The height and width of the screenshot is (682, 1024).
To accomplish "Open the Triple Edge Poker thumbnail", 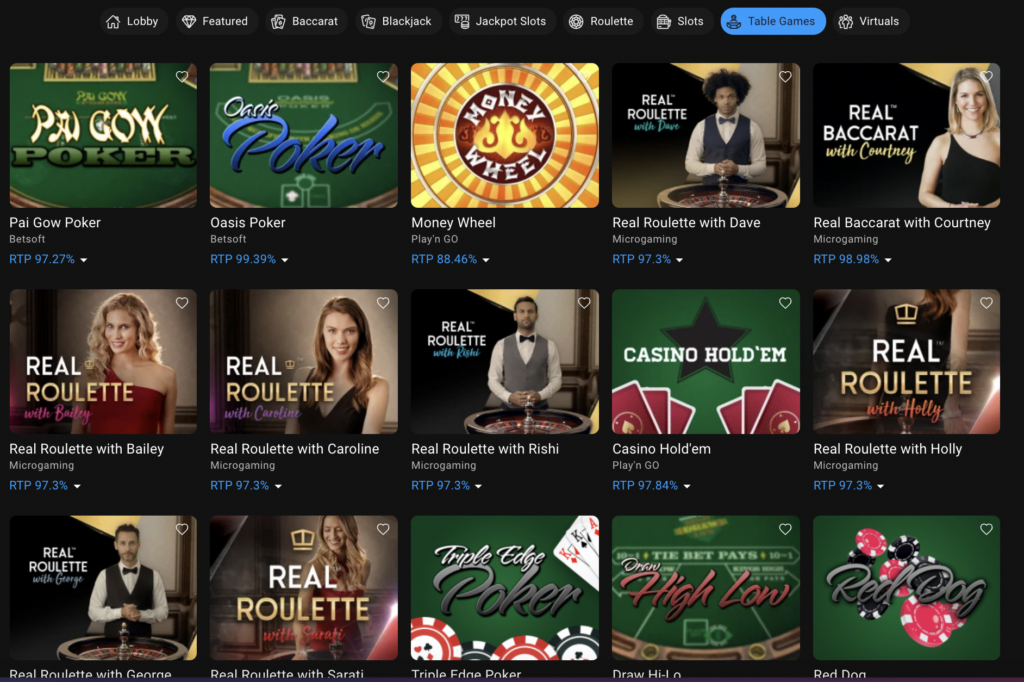I will [x=505, y=588].
